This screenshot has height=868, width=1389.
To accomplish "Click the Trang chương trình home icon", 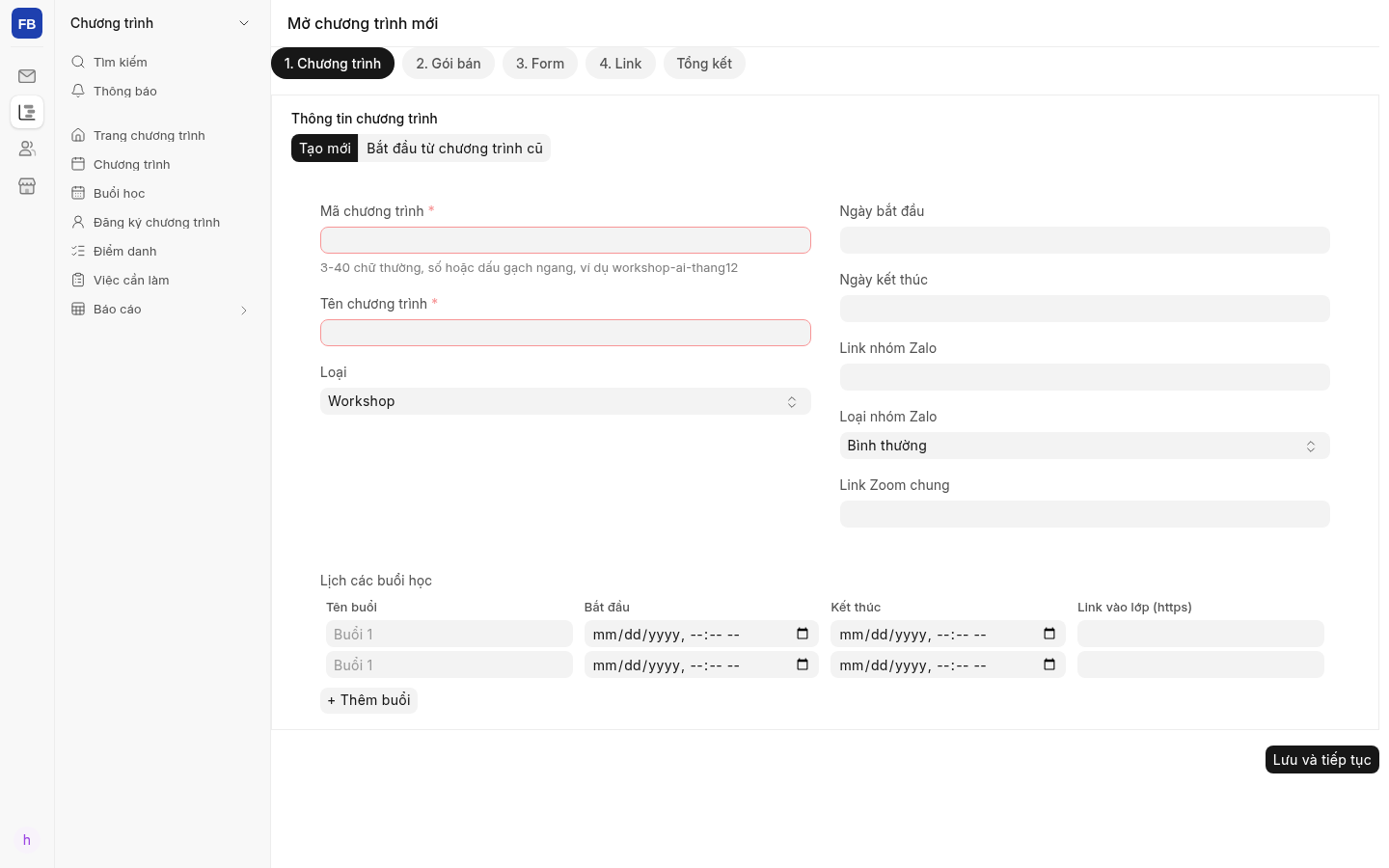I will (78, 135).
